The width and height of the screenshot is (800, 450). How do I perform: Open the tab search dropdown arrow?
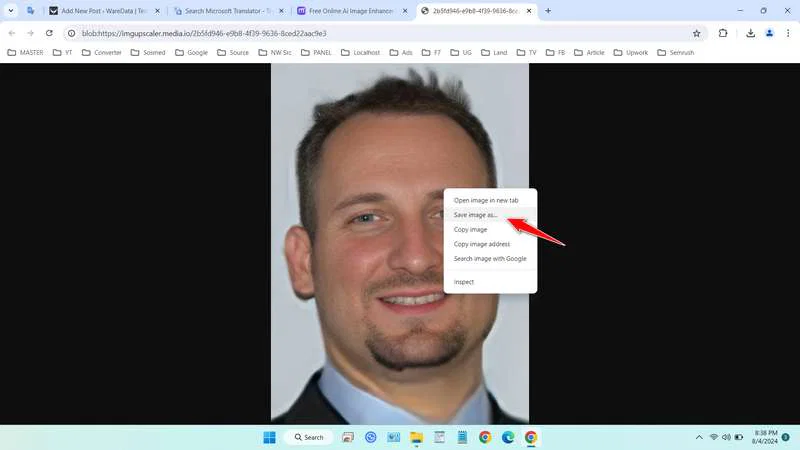click(11, 11)
